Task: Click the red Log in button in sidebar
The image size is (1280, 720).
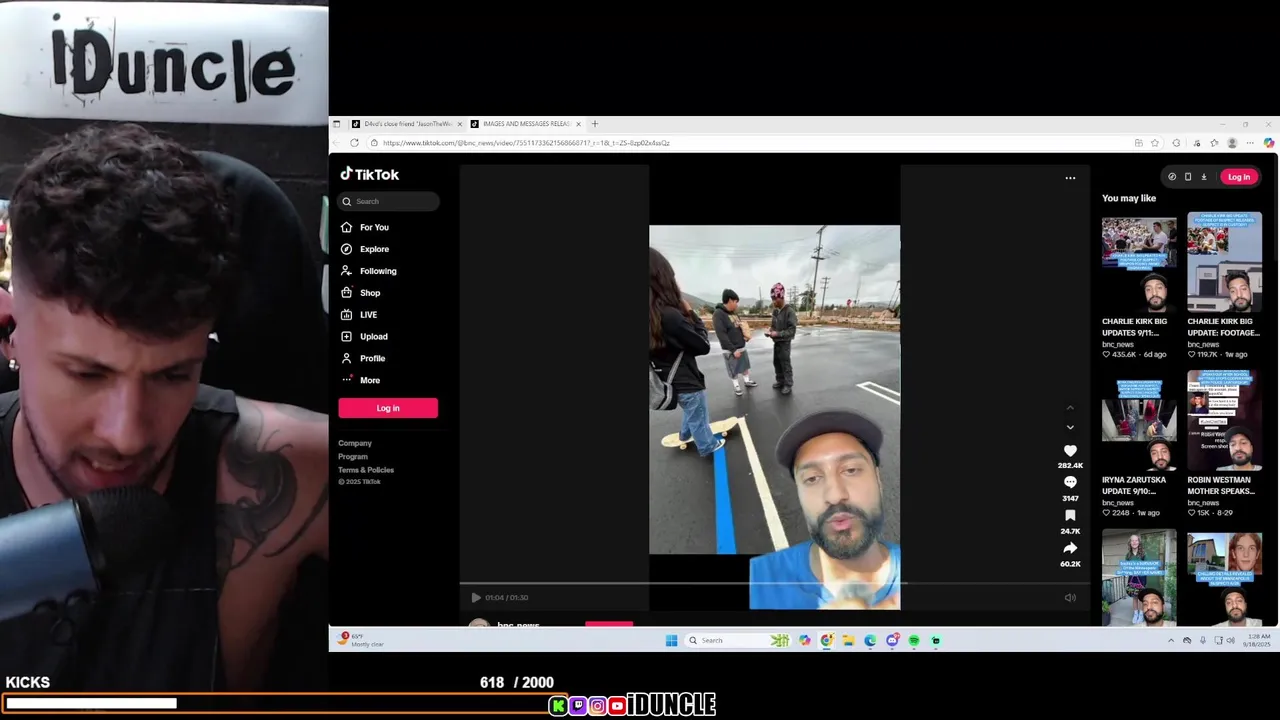Action: pyautogui.click(x=388, y=408)
